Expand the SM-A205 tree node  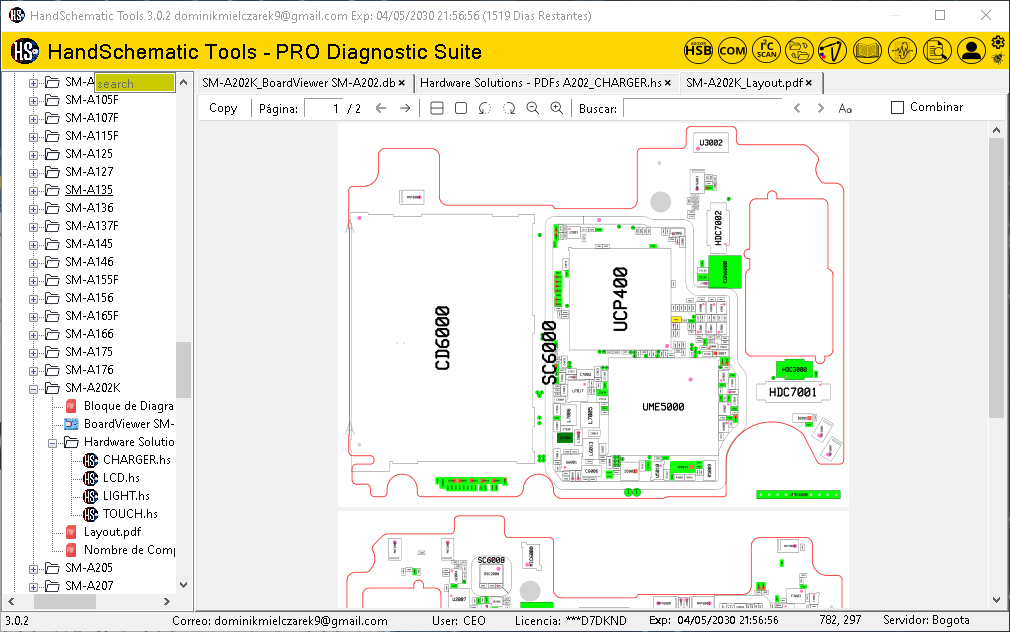33,569
